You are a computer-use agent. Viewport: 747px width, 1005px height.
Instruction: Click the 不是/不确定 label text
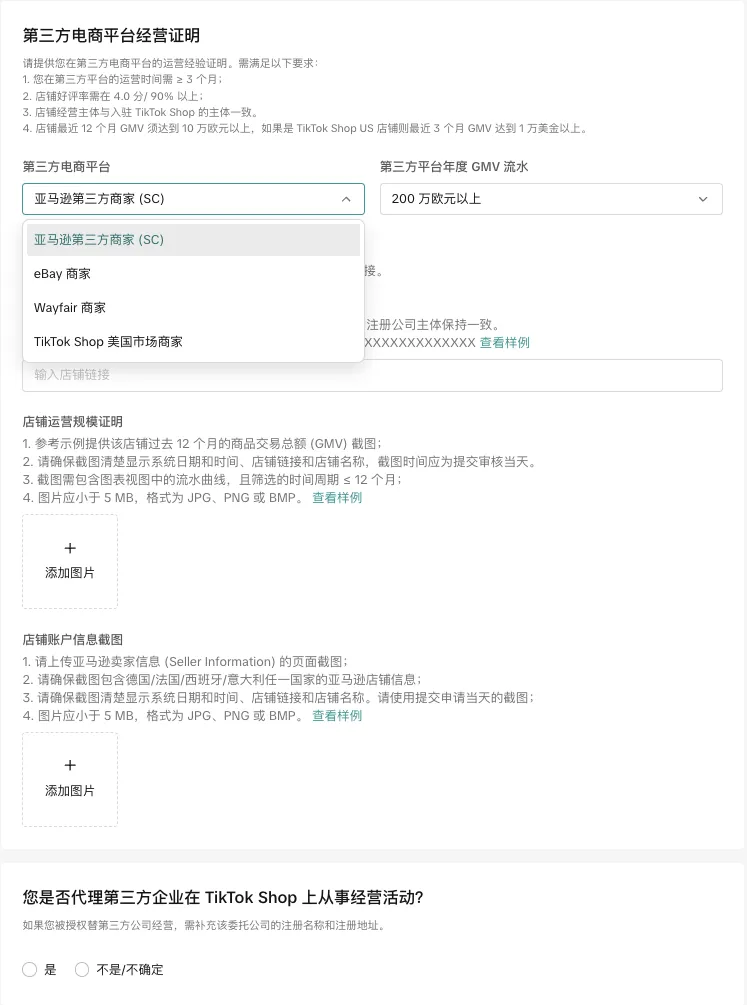[x=129, y=969]
